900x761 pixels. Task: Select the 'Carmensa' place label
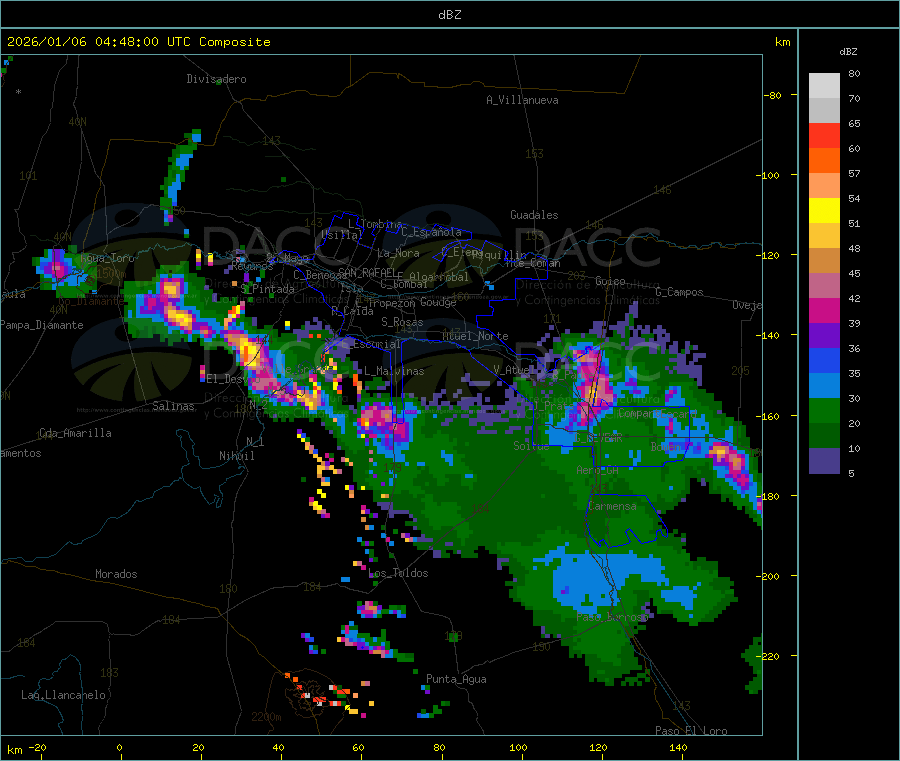coord(612,506)
